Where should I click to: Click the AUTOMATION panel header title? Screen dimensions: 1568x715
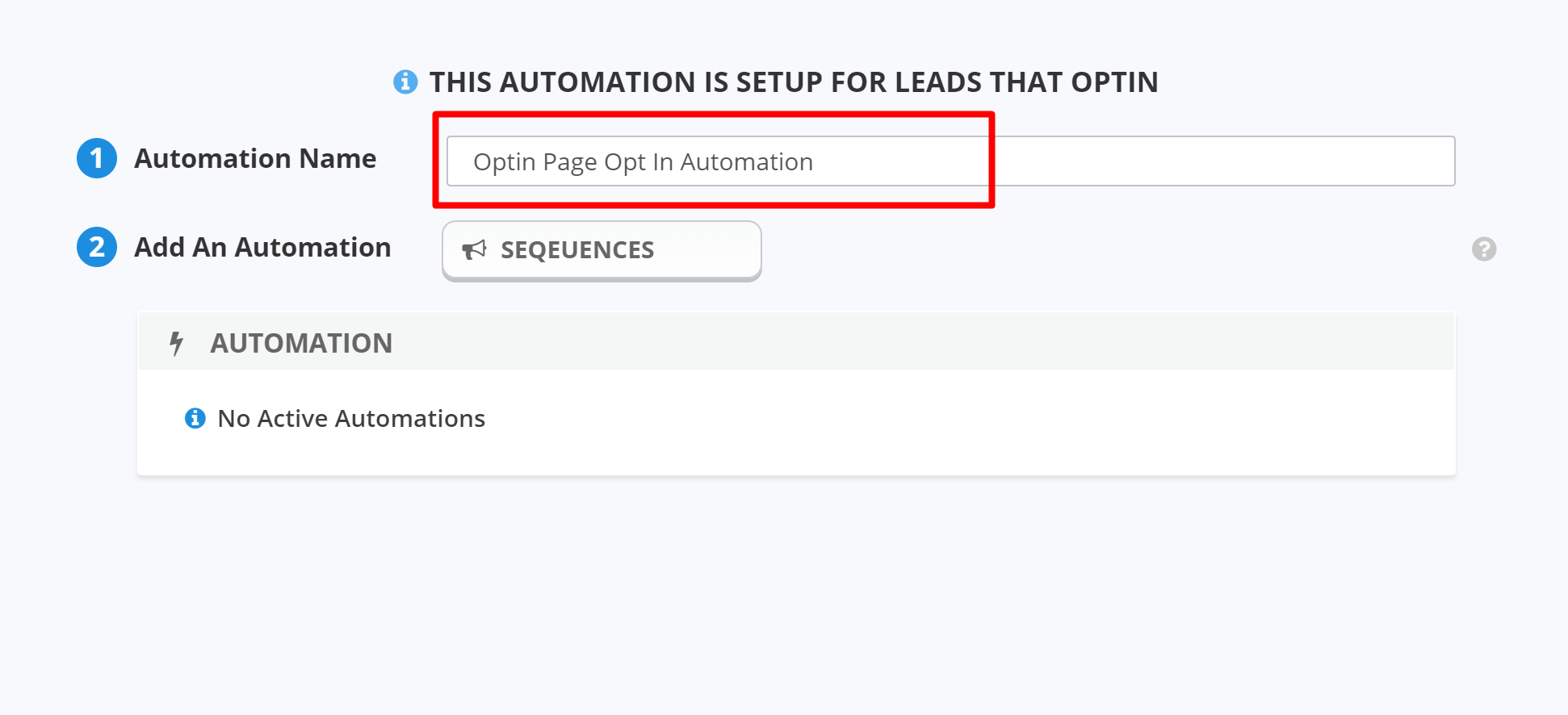[x=301, y=344]
